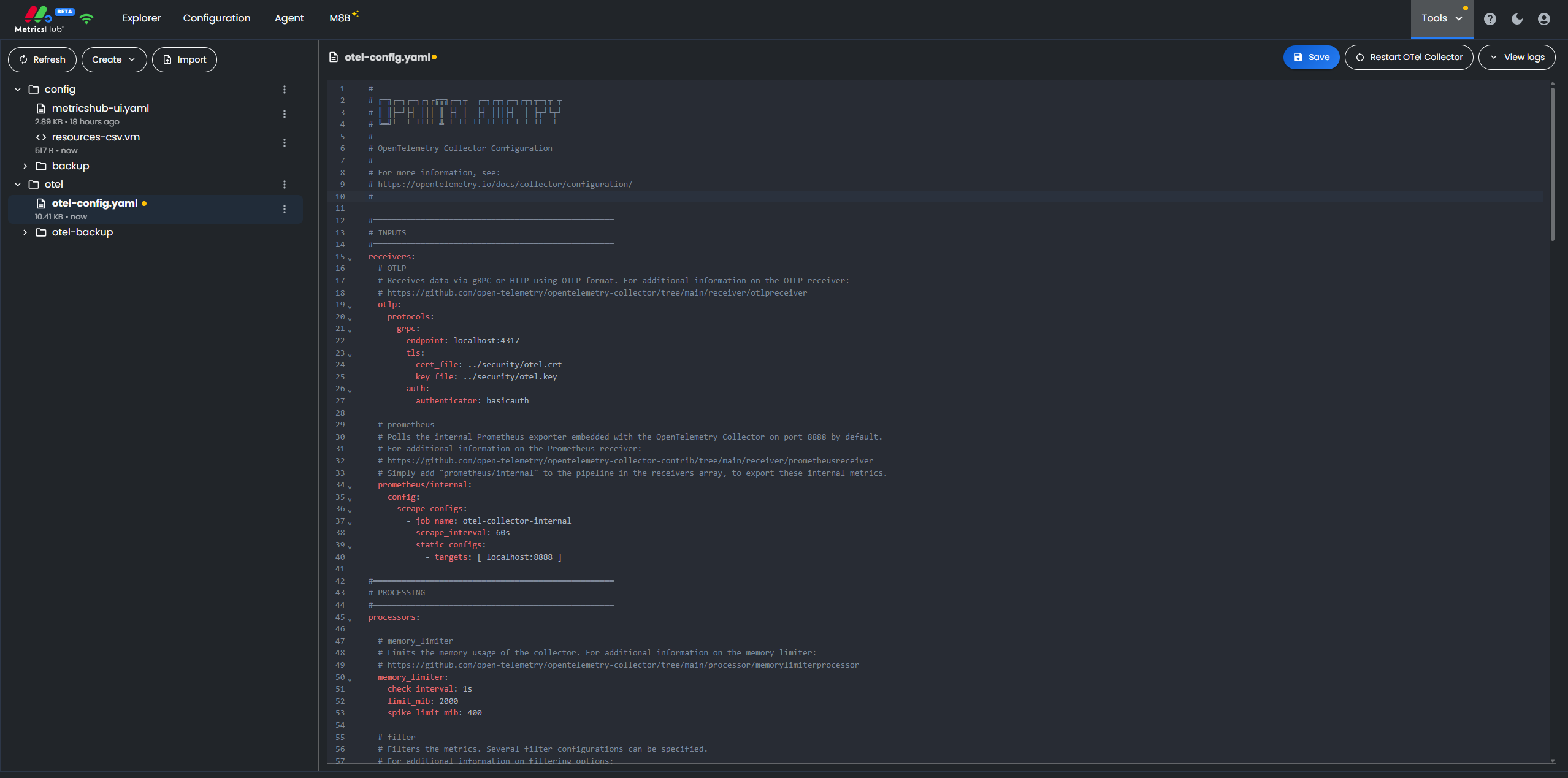
Task: Click the opentelemetry.io docs URL comment
Action: [x=505, y=185]
